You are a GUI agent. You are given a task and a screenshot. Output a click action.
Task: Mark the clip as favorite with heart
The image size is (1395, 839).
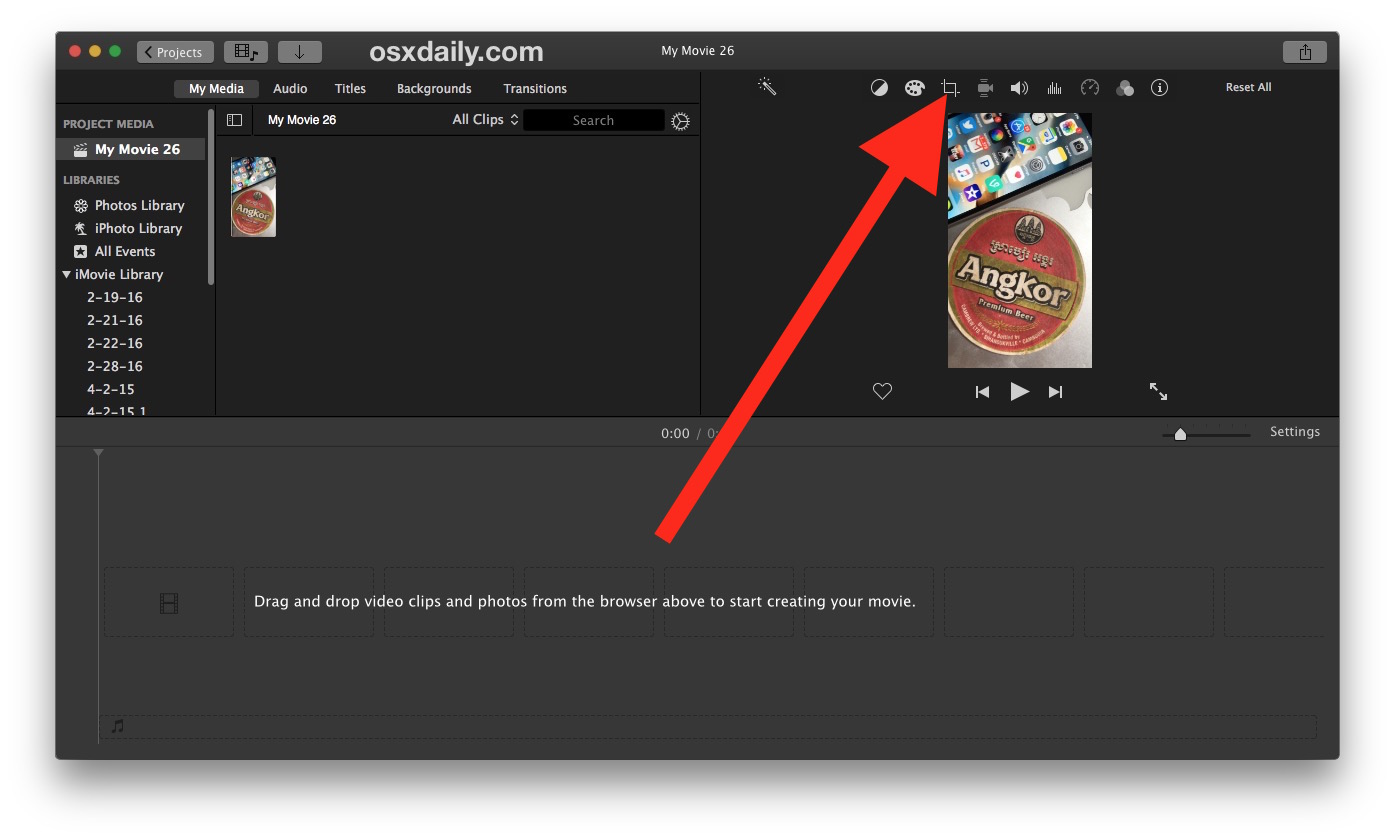[882, 392]
